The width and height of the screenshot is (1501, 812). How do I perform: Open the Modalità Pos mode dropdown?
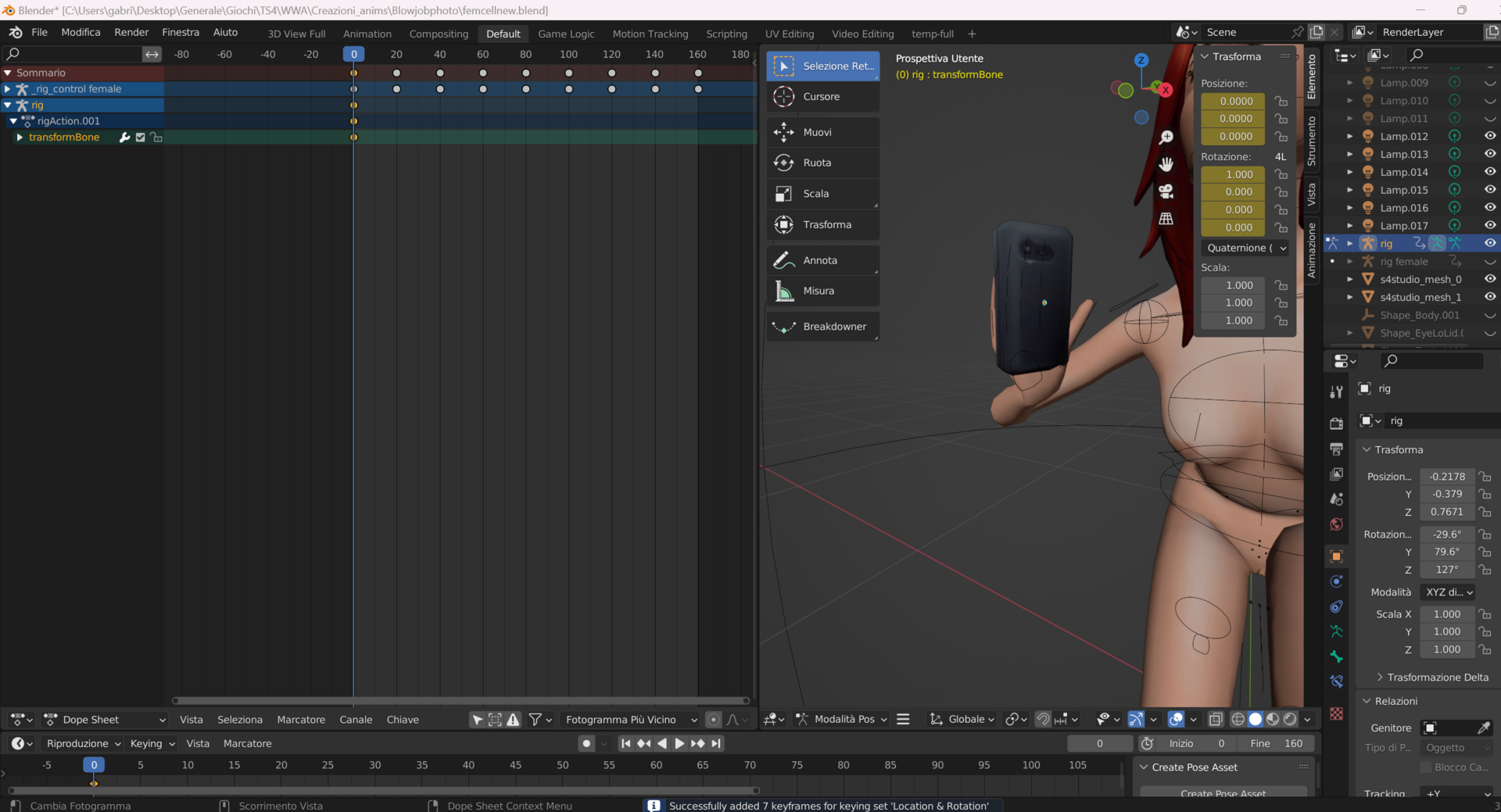tap(841, 719)
